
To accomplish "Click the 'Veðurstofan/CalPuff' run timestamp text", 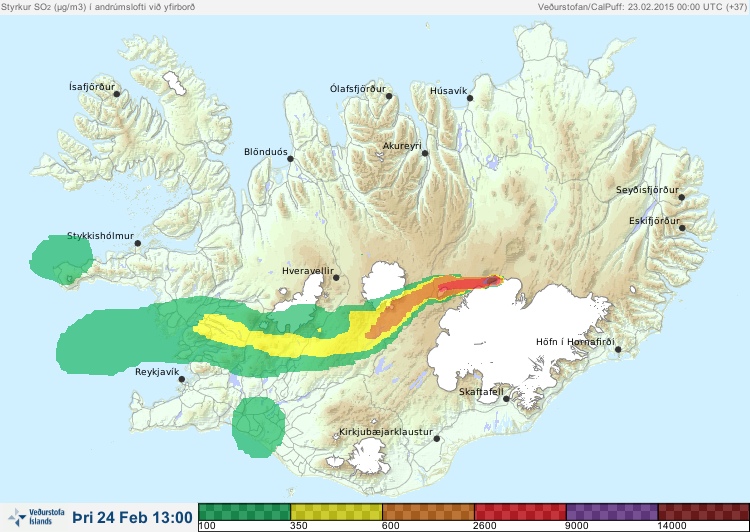I will (x=642, y=7).
